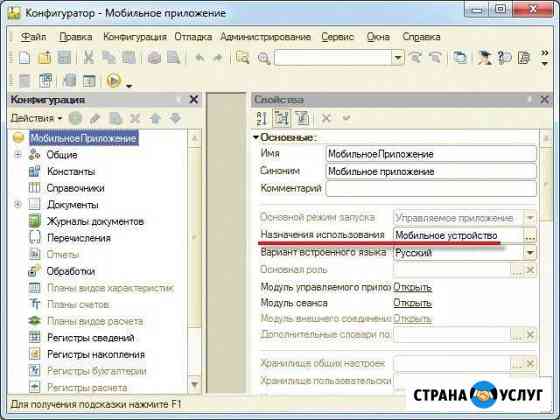Open the search combo box dropdown
Image resolution: width=560 pixels, height=420 pixels.
pos(398,58)
